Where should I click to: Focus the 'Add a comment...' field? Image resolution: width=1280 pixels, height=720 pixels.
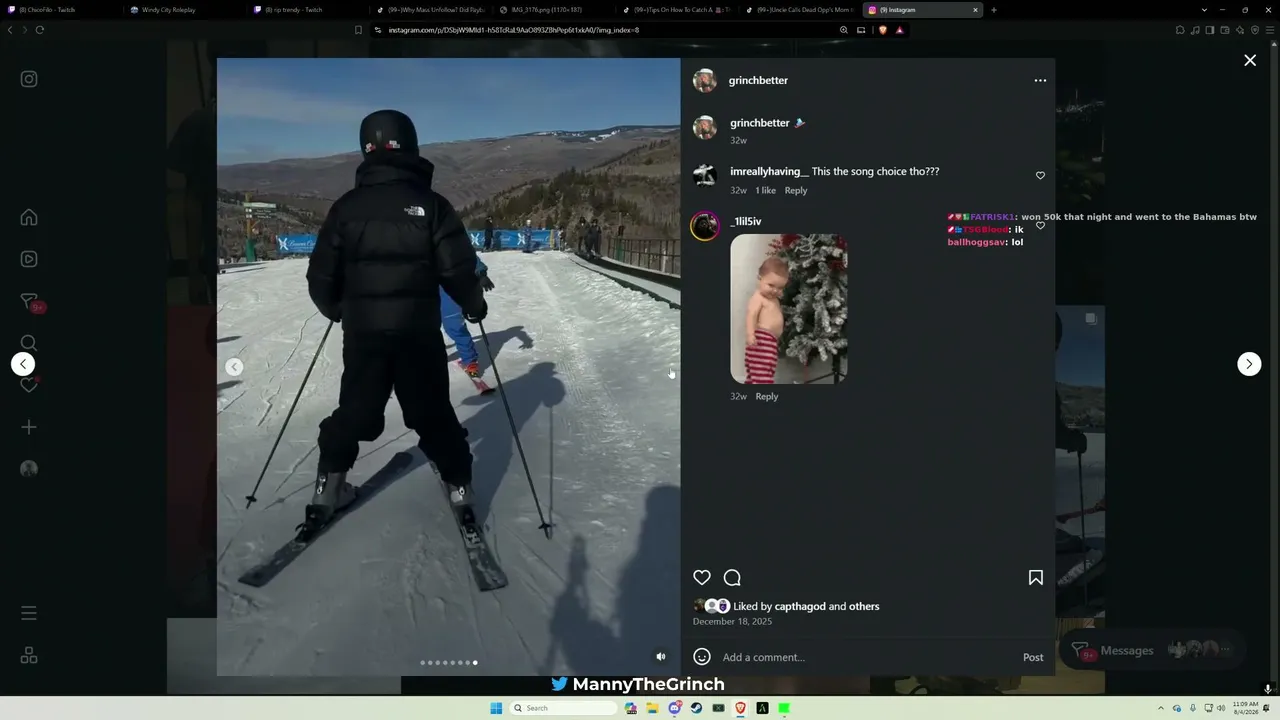point(868,658)
